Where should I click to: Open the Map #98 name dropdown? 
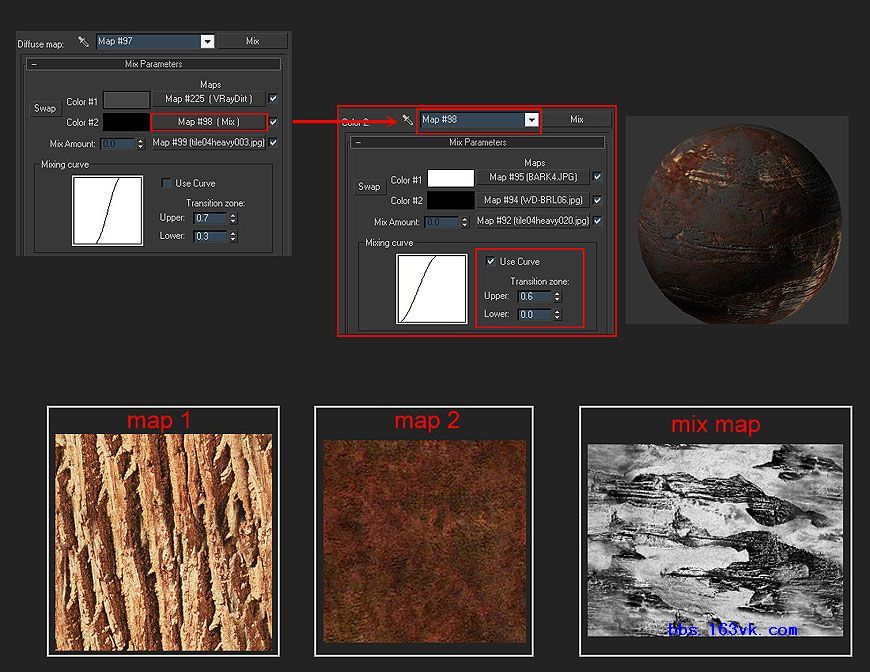531,120
